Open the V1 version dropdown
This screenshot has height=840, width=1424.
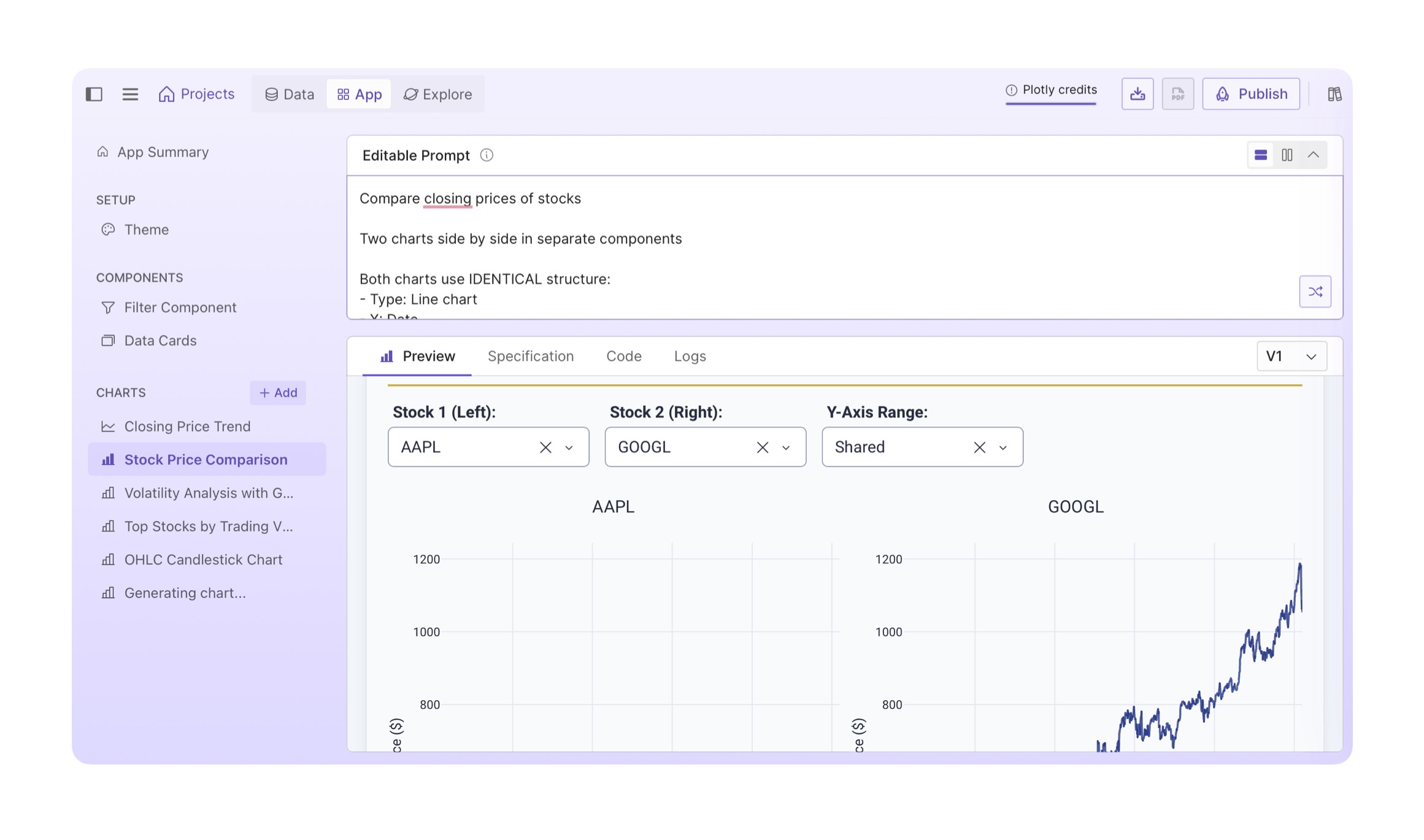1291,356
